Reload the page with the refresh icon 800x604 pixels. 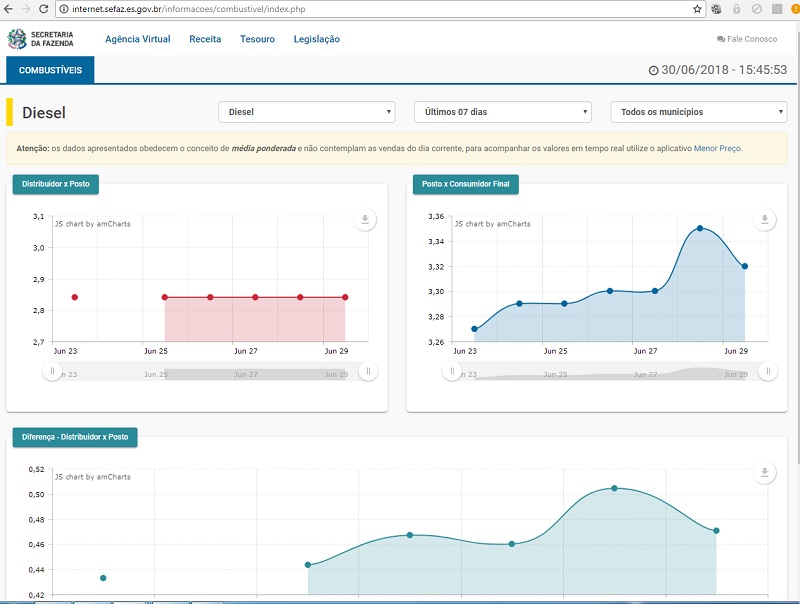point(43,9)
